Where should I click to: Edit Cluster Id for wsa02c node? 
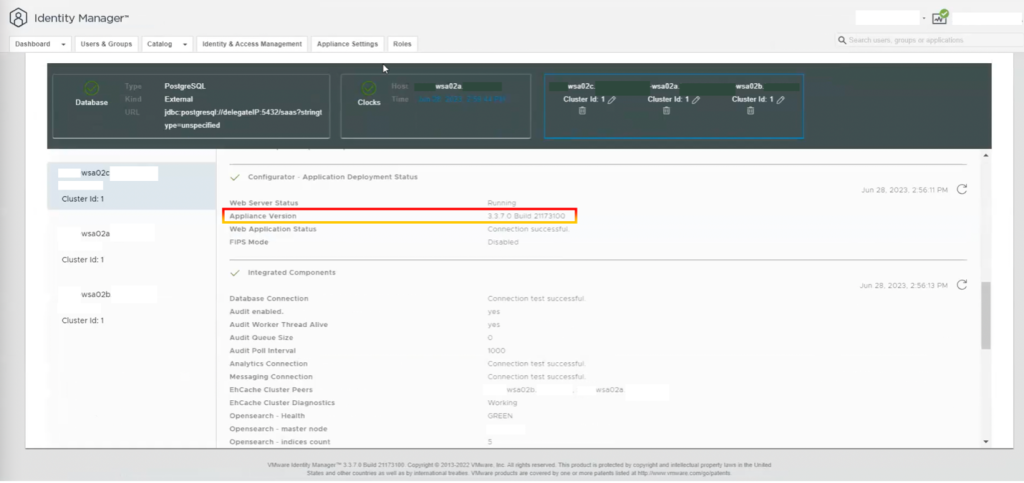(x=611, y=100)
